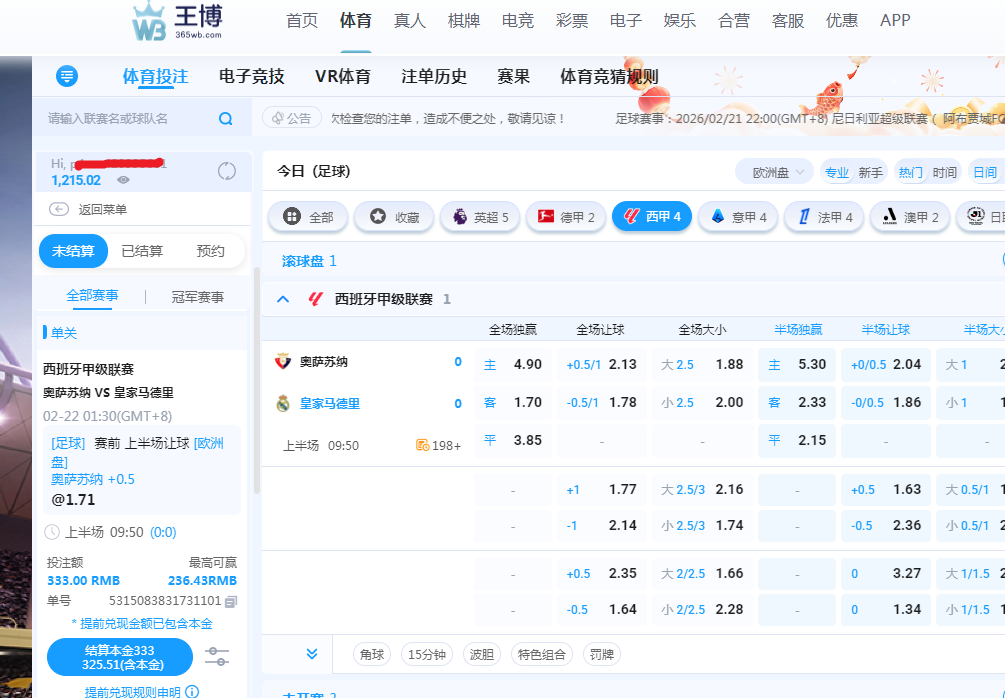The width and height of the screenshot is (1005, 698).
Task: Click the back arrow for 返回菜单
Action: (59, 209)
